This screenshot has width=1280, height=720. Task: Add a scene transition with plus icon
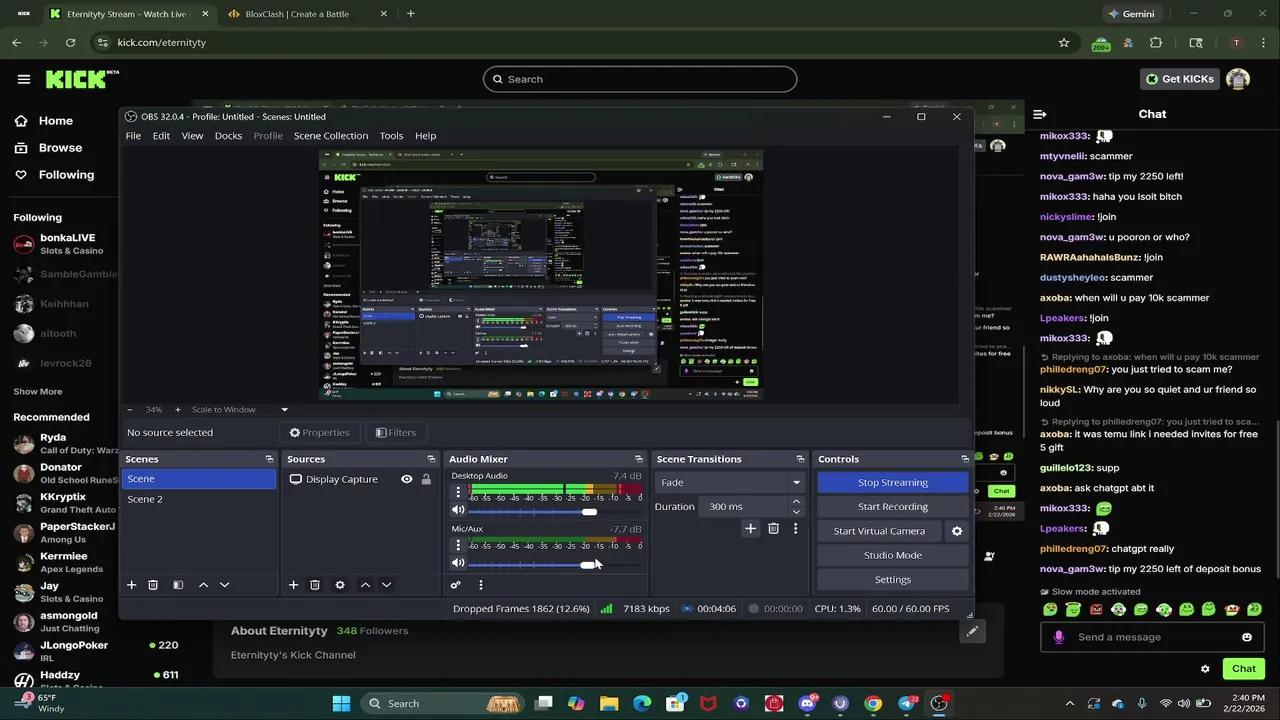click(750, 528)
